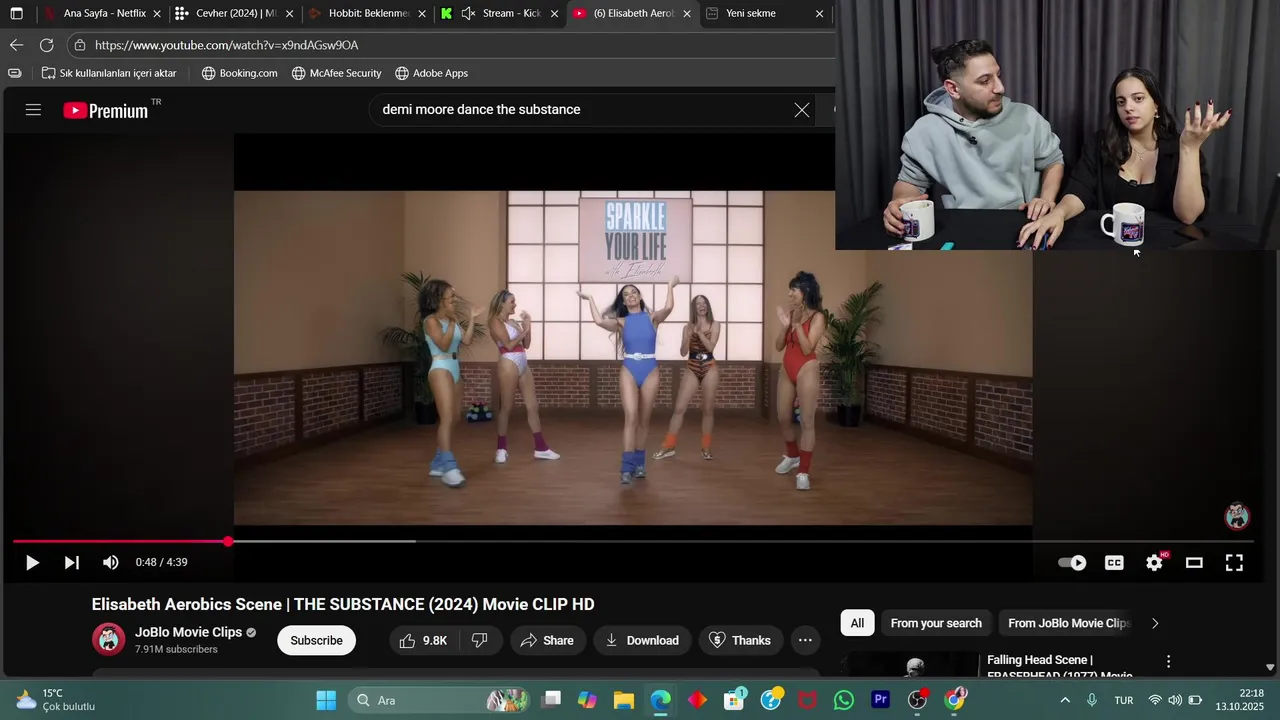The width and height of the screenshot is (1280, 720).
Task: Open options for Falling Head Scene video
Action: [1168, 661]
